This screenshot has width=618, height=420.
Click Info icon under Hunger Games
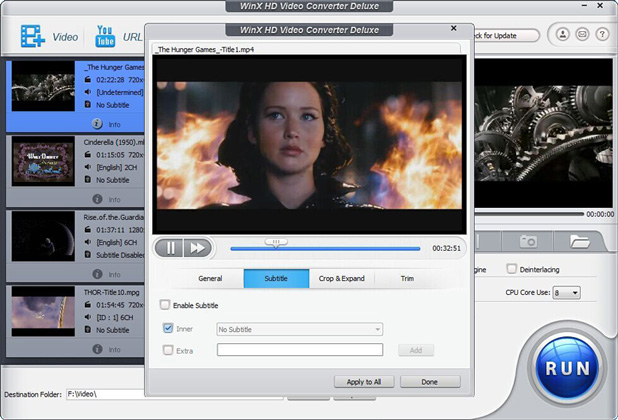(x=97, y=124)
